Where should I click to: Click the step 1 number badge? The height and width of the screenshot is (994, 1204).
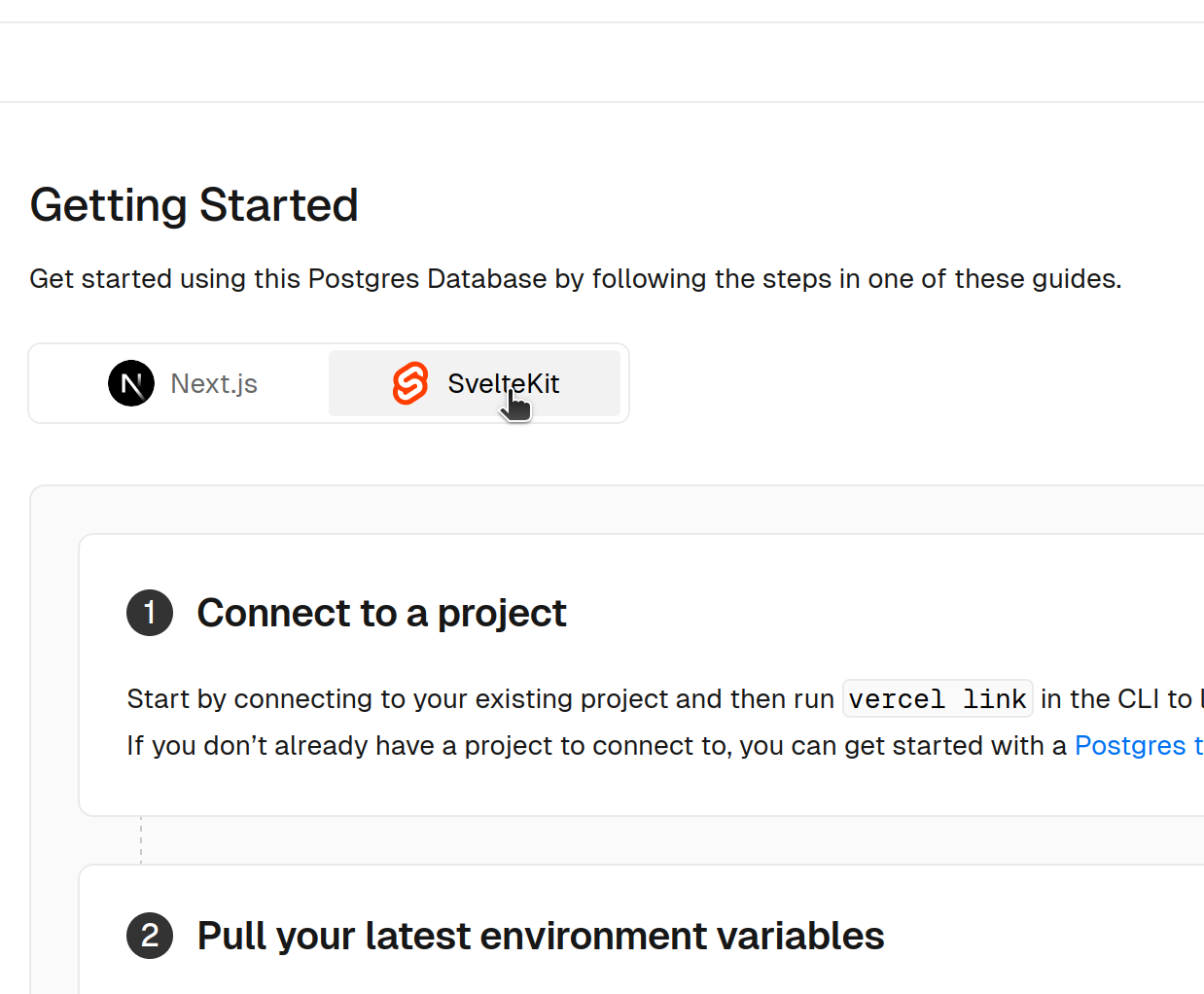coord(150,613)
